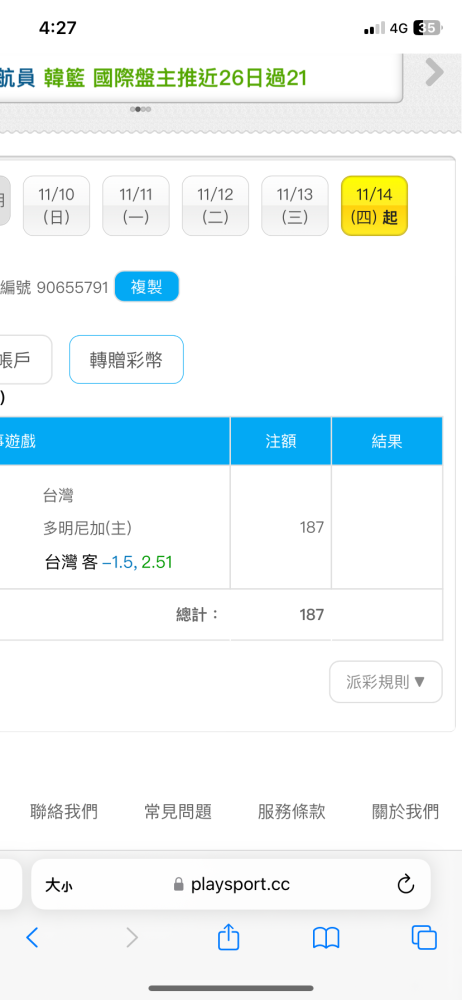
Task: Tap the cellular signal bars icon
Action: click(x=375, y=28)
